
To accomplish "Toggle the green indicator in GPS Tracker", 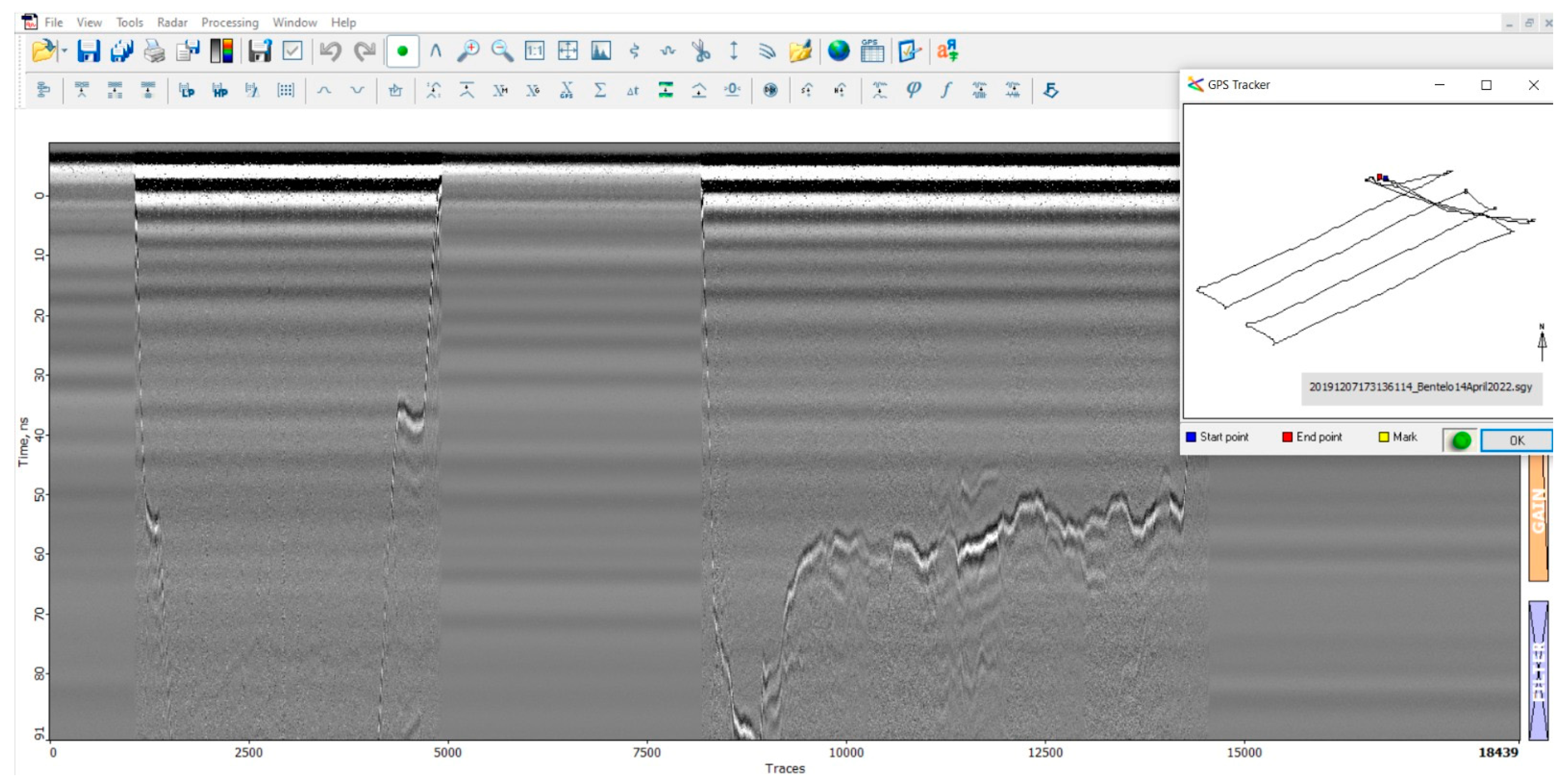I will pos(1461,440).
